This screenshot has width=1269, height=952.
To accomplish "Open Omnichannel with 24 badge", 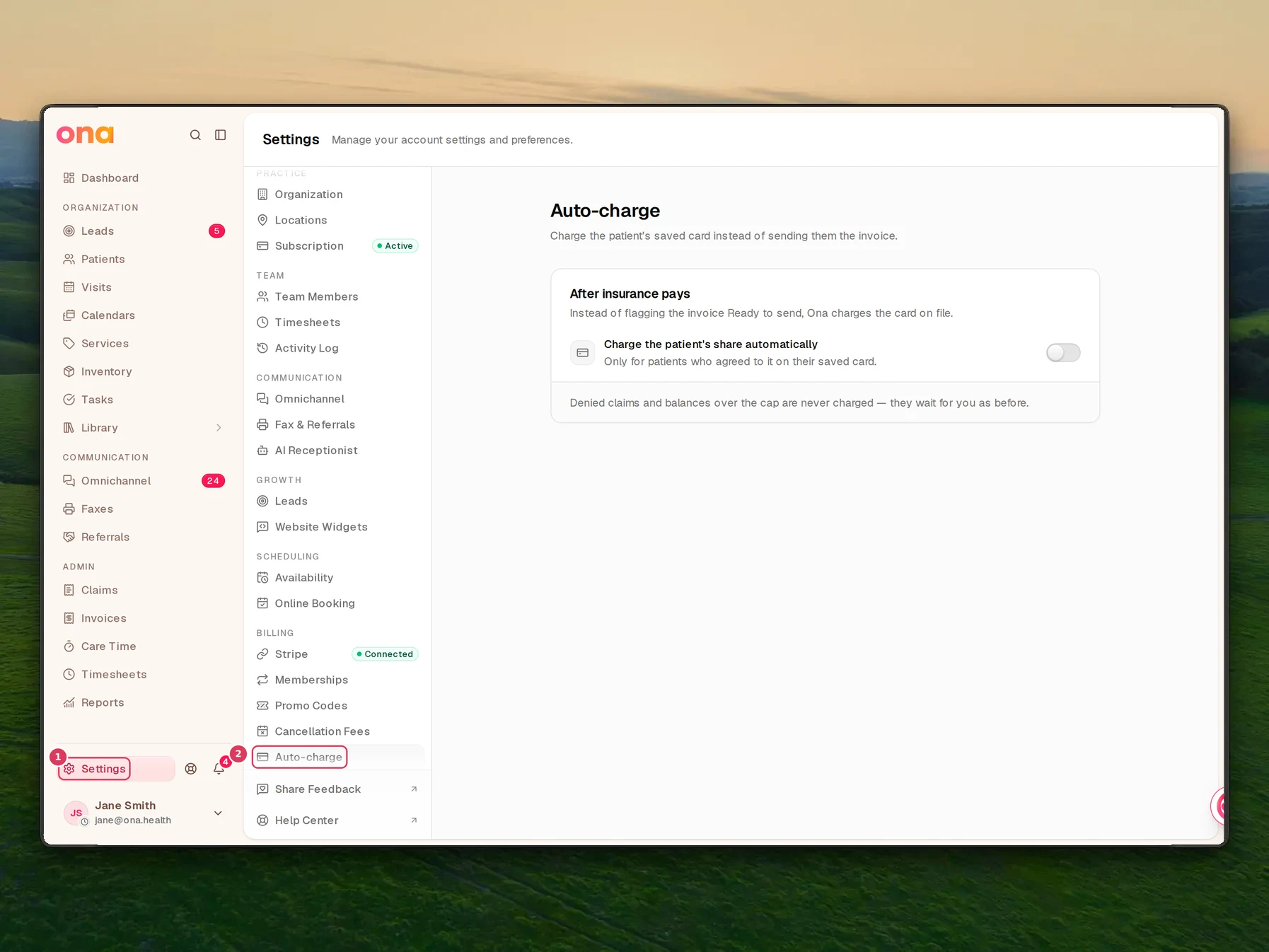I will pyautogui.click(x=144, y=481).
